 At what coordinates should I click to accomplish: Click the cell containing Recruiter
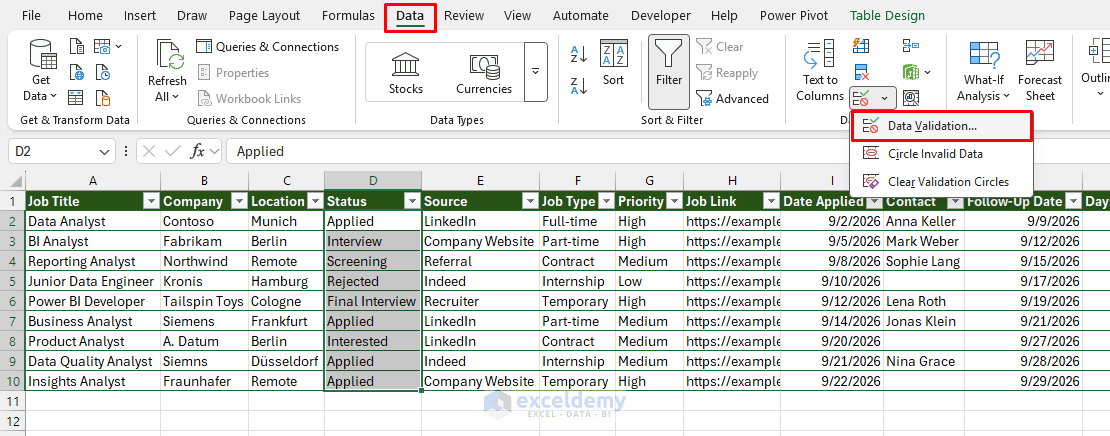pos(480,302)
